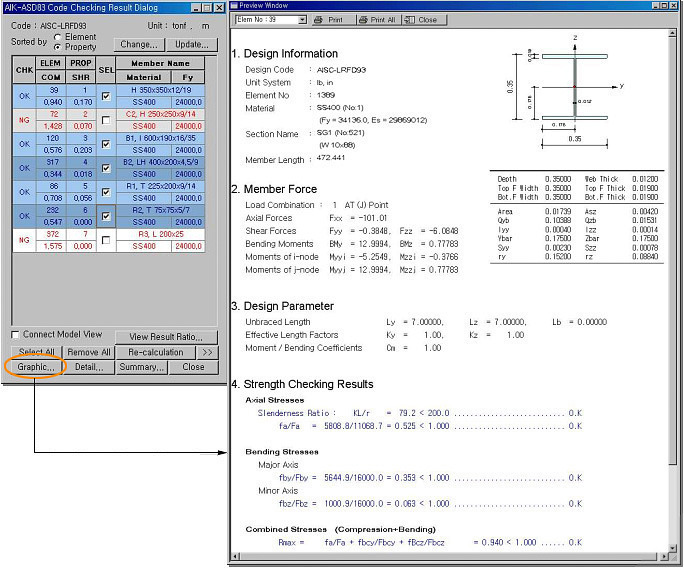Image resolution: width=684 pixels, height=568 pixels.
Task: Click the Re-calculation button
Action: pyautogui.click(x=156, y=352)
